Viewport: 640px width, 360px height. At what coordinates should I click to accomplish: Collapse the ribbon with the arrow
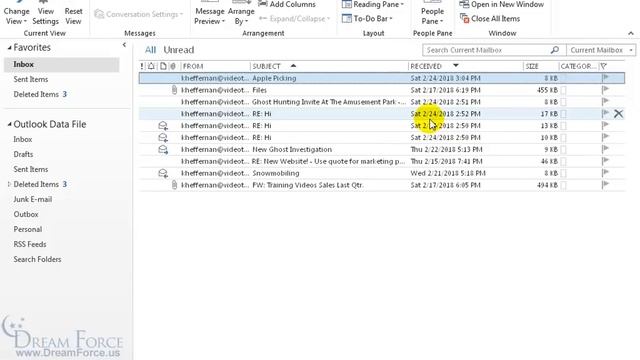pos(631,33)
